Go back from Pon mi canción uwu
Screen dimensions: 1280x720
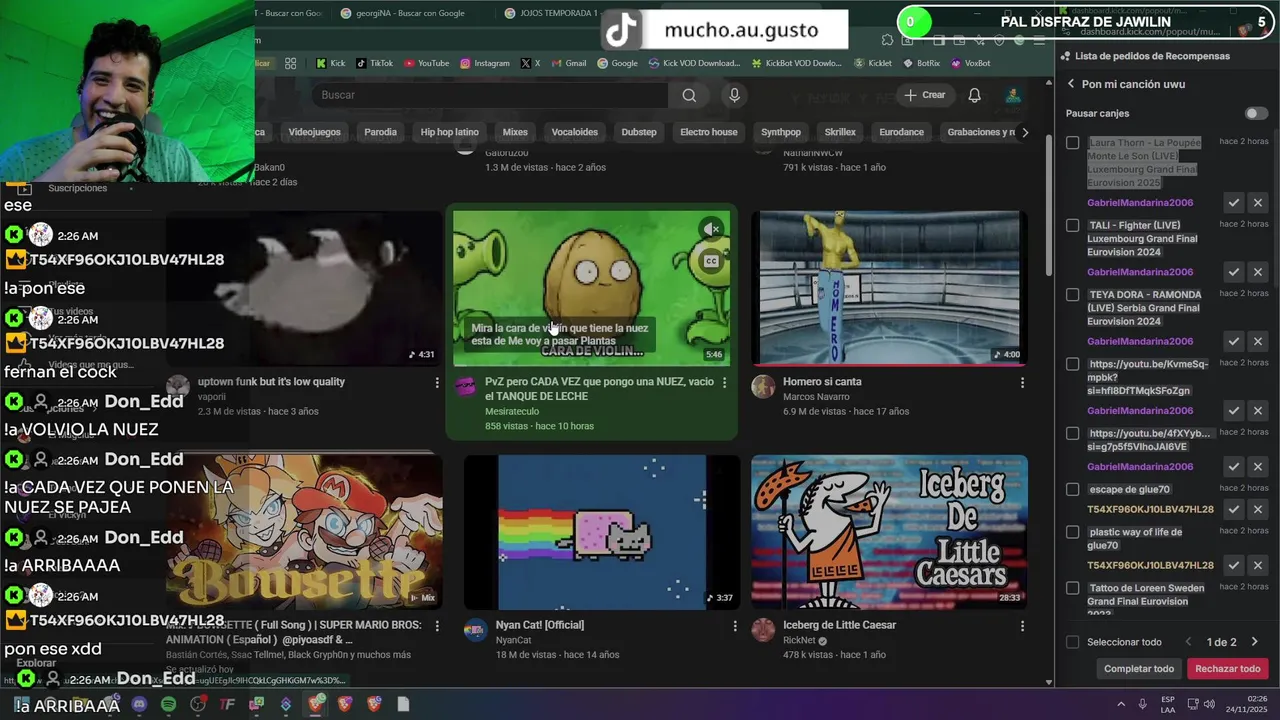(1071, 84)
